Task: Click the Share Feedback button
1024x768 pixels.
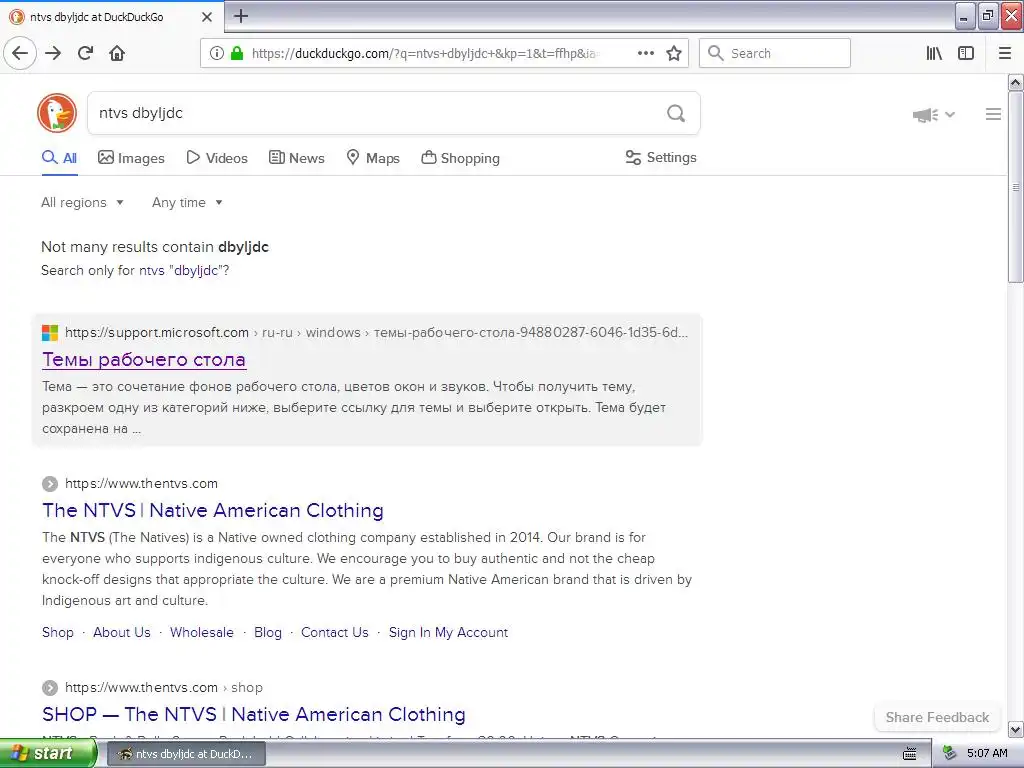Action: [937, 717]
